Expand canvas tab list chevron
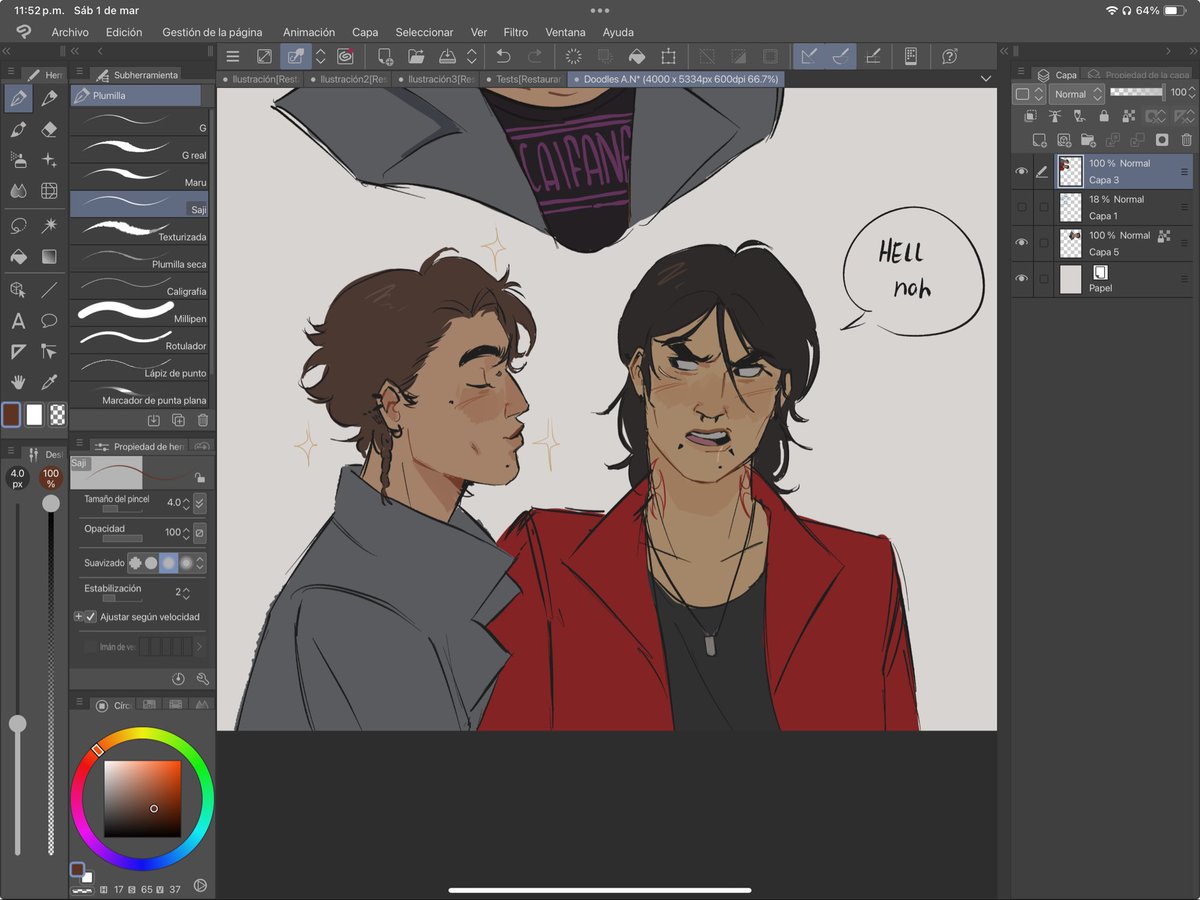The height and width of the screenshot is (900, 1200). pyautogui.click(x=986, y=78)
